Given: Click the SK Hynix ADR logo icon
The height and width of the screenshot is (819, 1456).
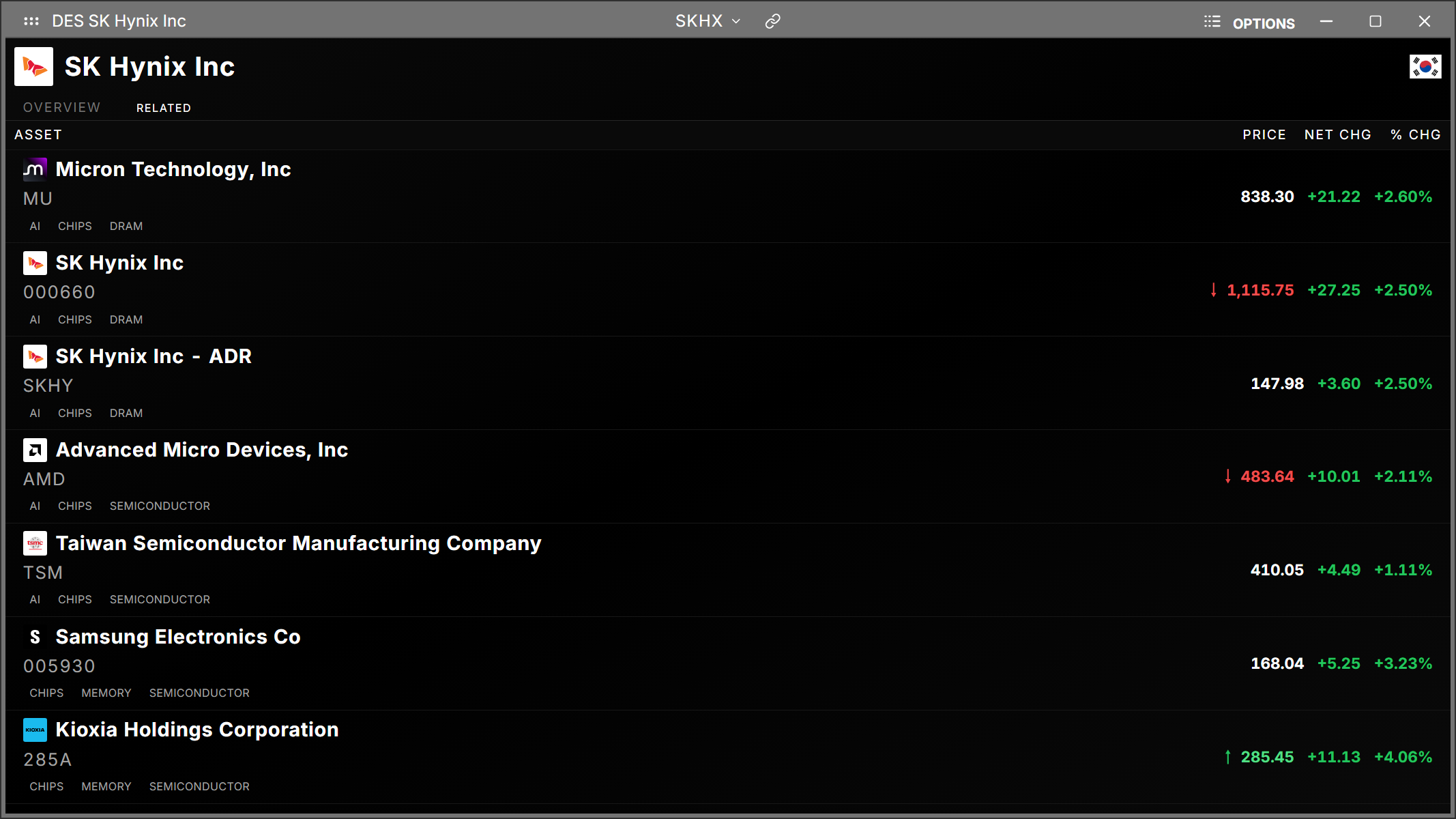Looking at the screenshot, I should [35, 356].
